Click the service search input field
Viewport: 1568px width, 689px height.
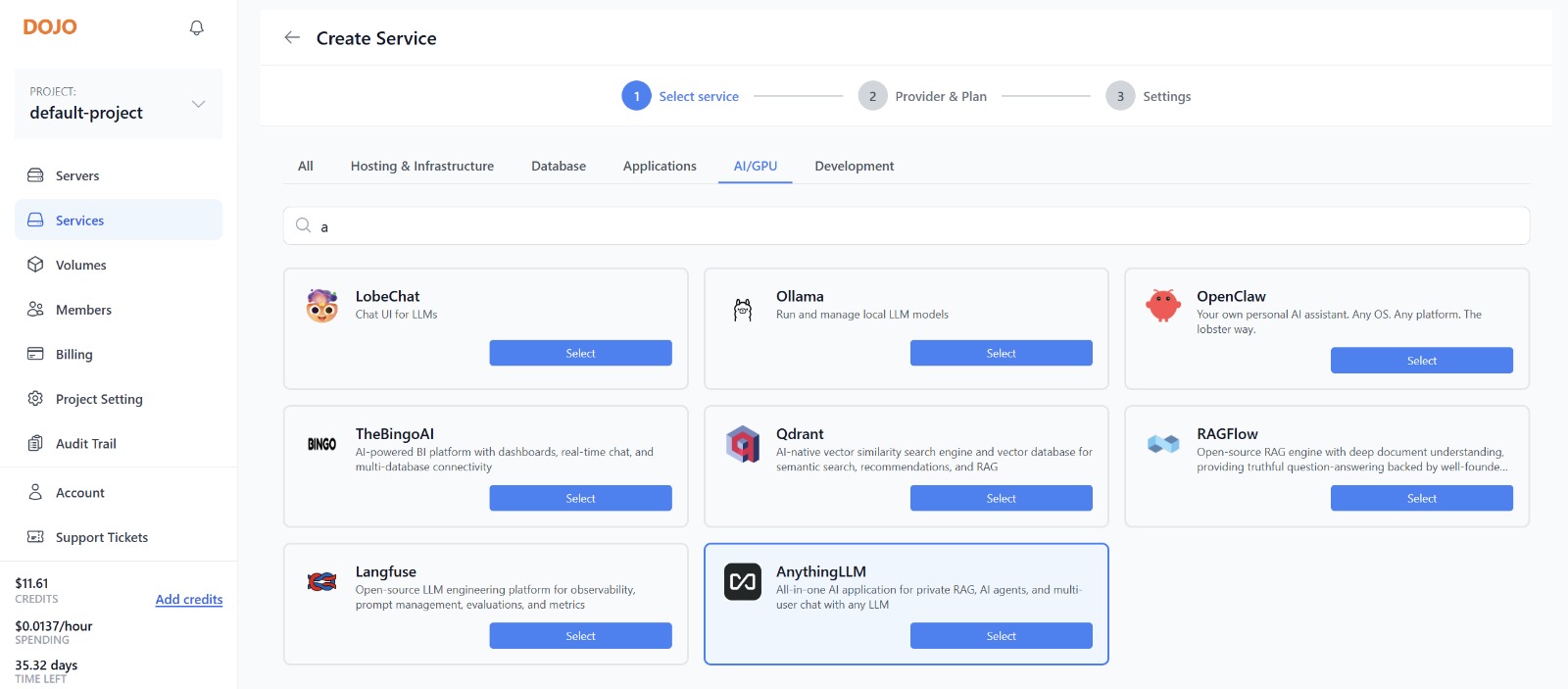click(906, 225)
